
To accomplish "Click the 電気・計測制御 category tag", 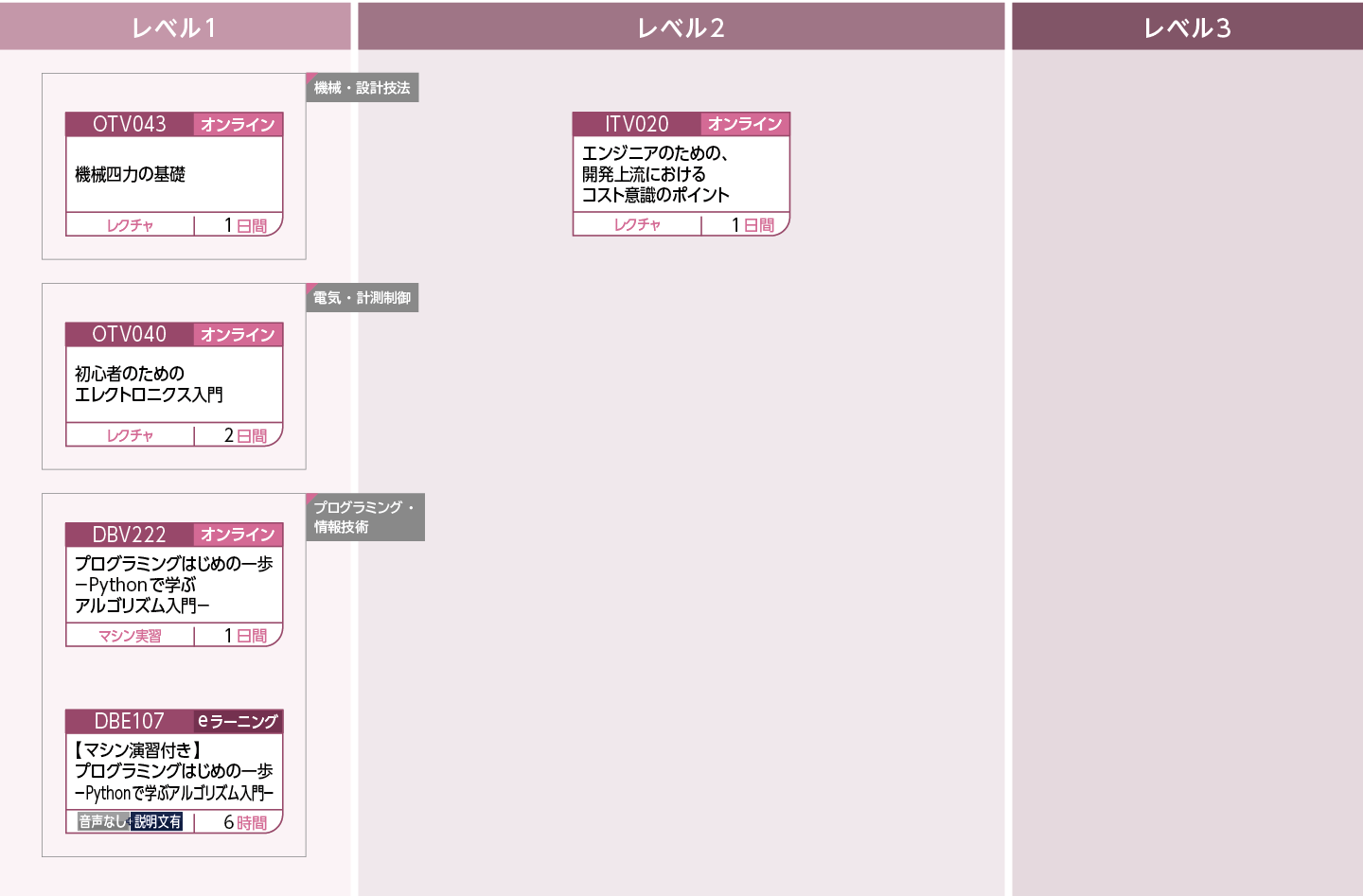I will (363, 298).
